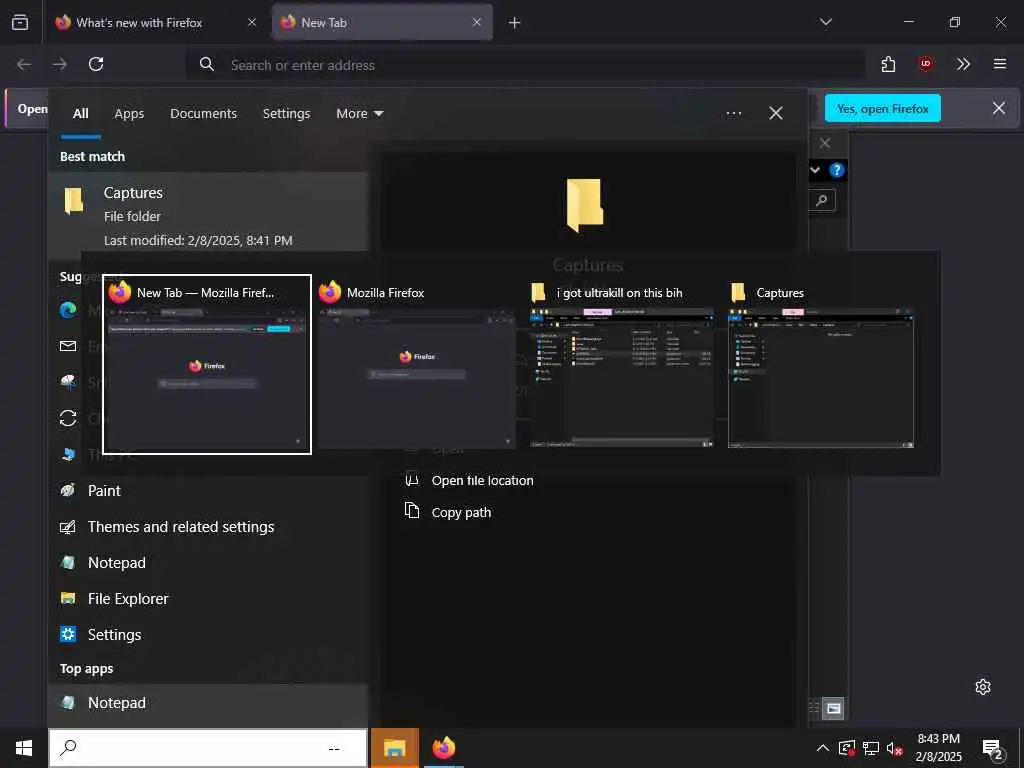Dismiss the Firefox notification bar

[x=999, y=108]
